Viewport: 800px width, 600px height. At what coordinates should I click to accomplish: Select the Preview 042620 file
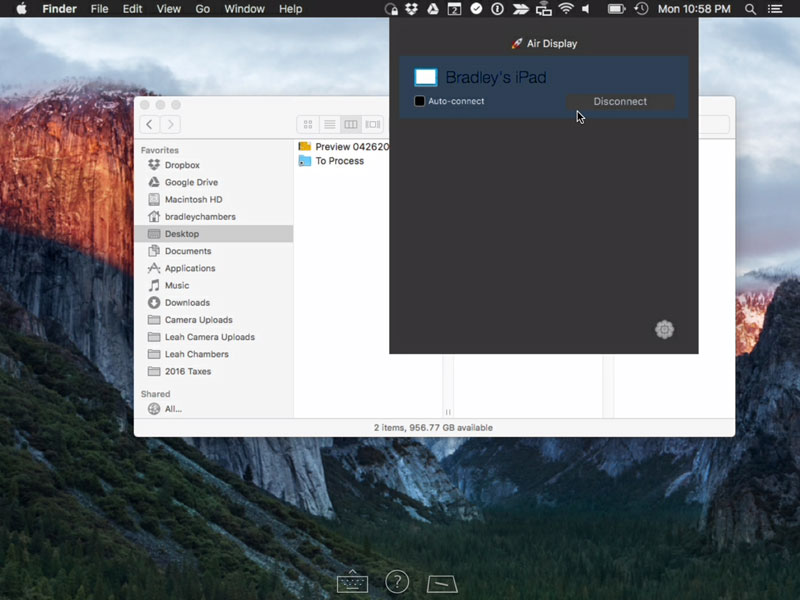point(343,147)
